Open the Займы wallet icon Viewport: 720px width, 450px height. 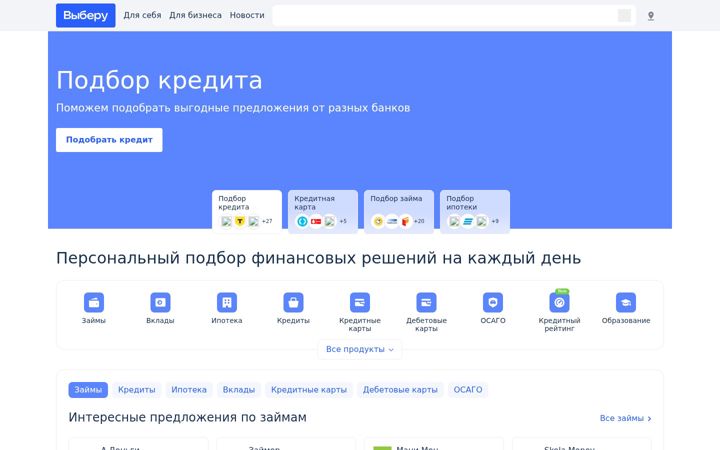click(94, 302)
